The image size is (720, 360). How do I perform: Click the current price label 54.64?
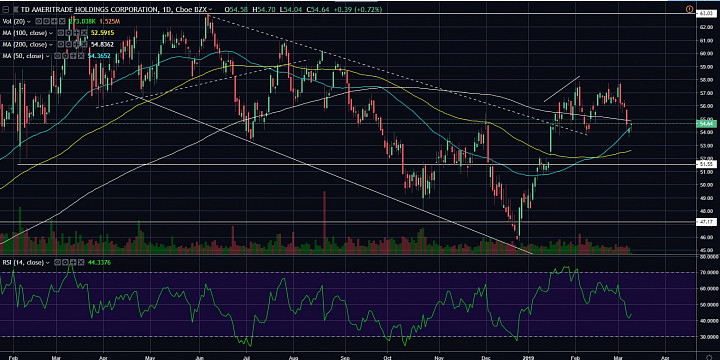pos(705,124)
